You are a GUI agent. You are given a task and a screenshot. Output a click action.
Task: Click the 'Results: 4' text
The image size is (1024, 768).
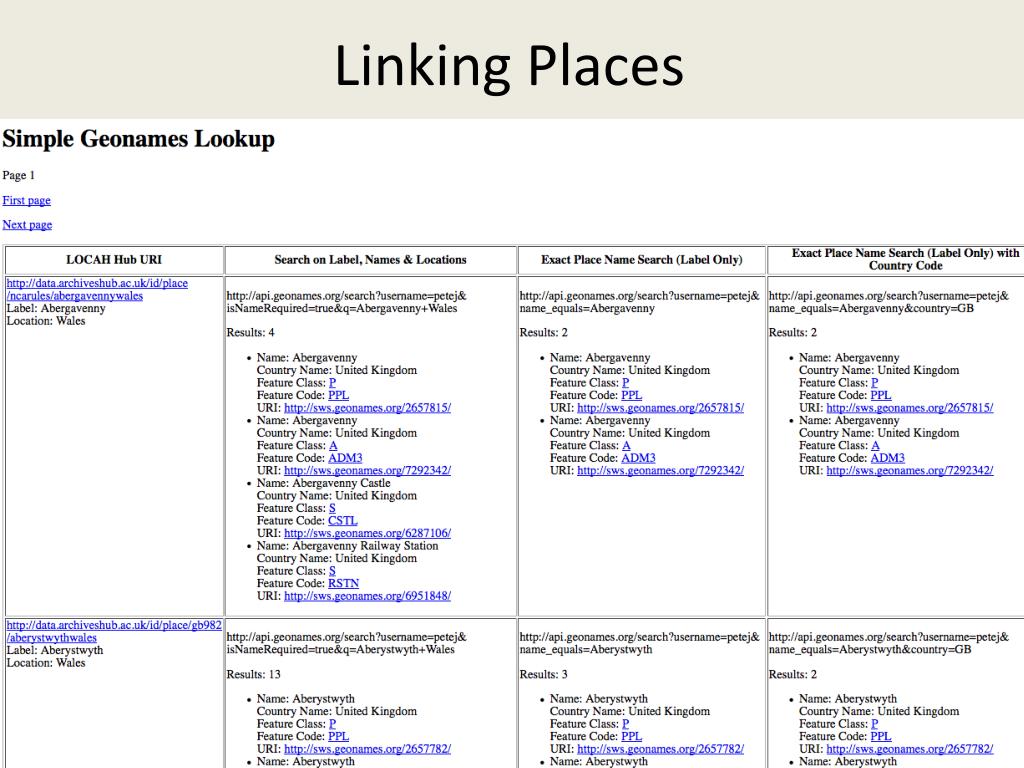[250, 332]
